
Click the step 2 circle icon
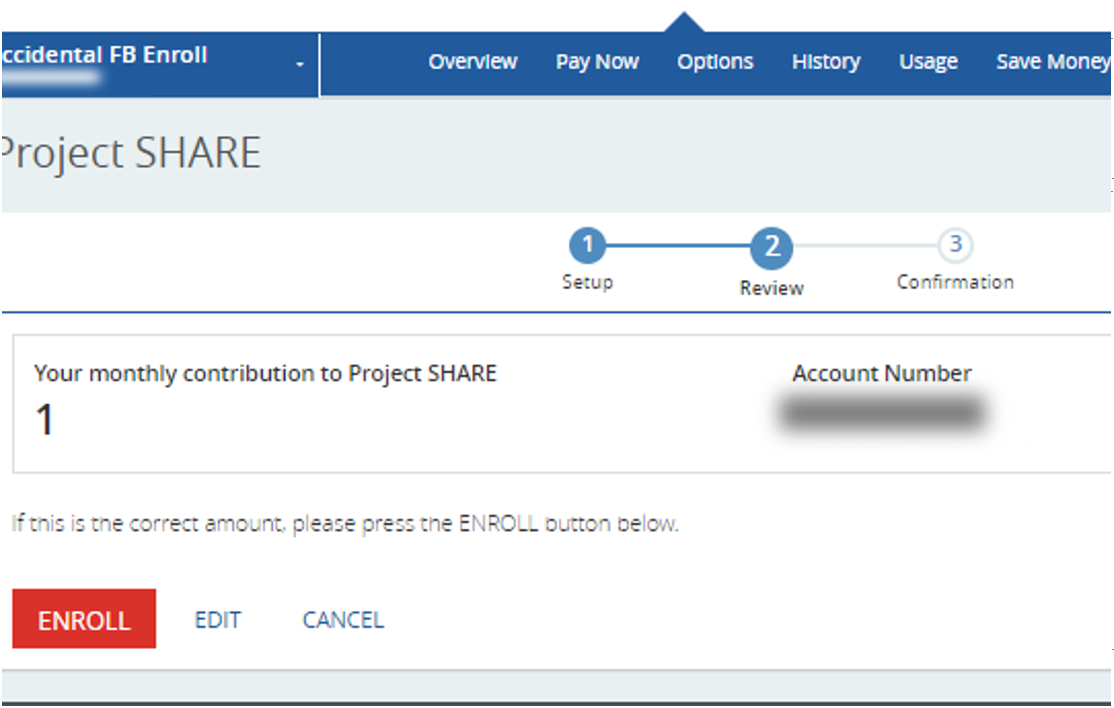772,247
